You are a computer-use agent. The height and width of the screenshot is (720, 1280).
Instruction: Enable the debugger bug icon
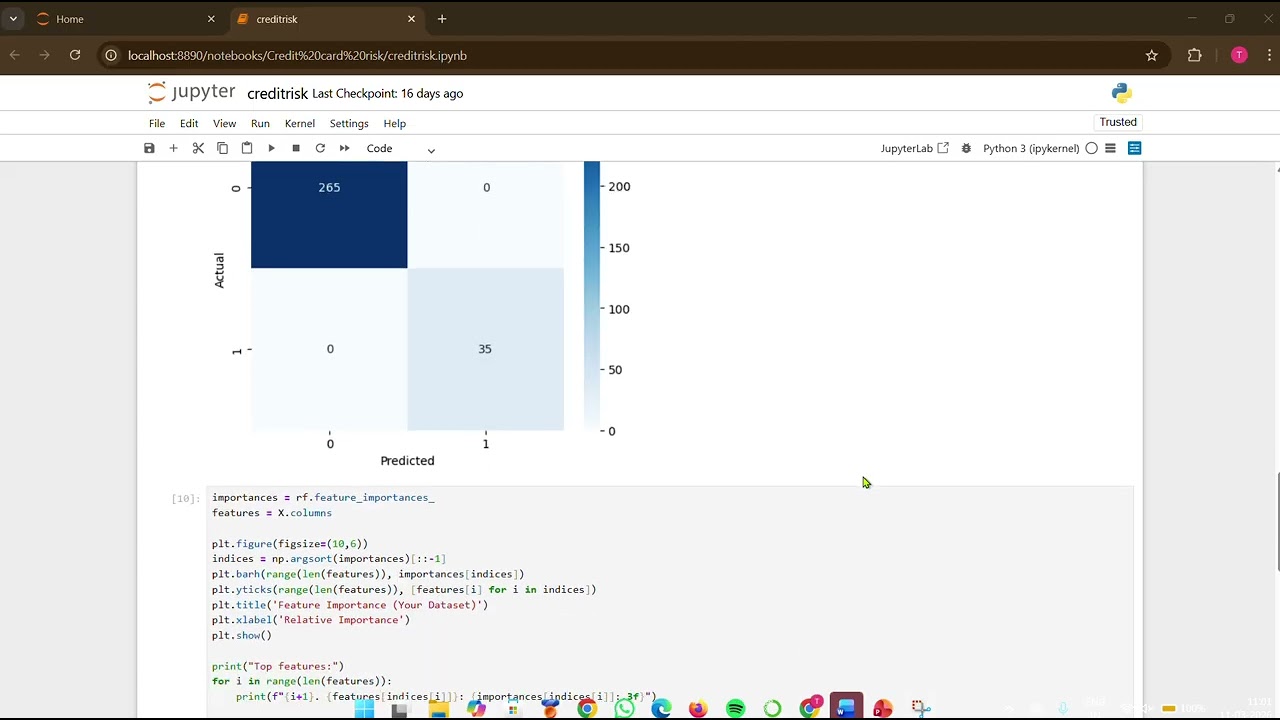(966, 148)
